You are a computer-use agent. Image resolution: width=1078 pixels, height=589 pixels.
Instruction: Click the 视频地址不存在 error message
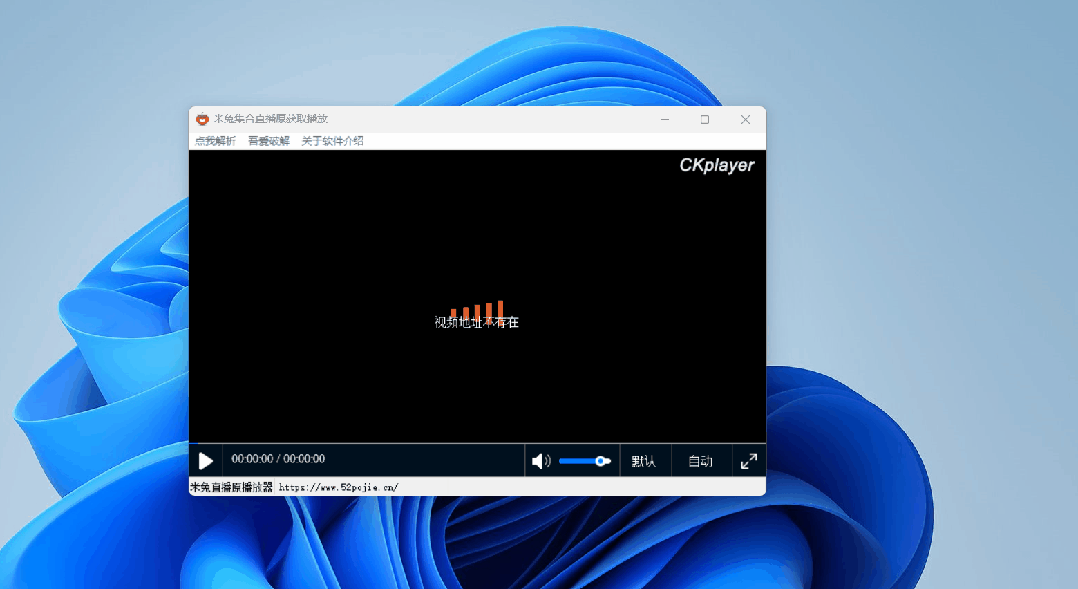coord(476,322)
